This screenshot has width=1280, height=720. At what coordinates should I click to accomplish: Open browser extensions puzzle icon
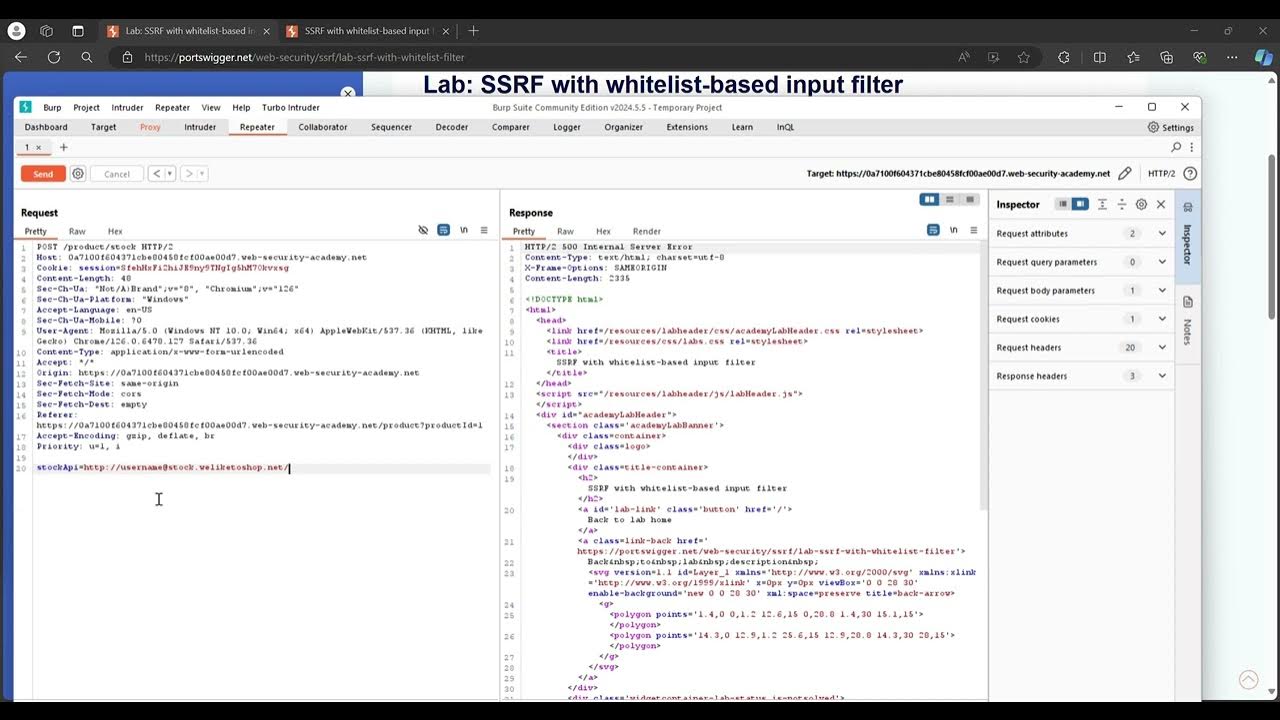pyautogui.click(x=1064, y=57)
